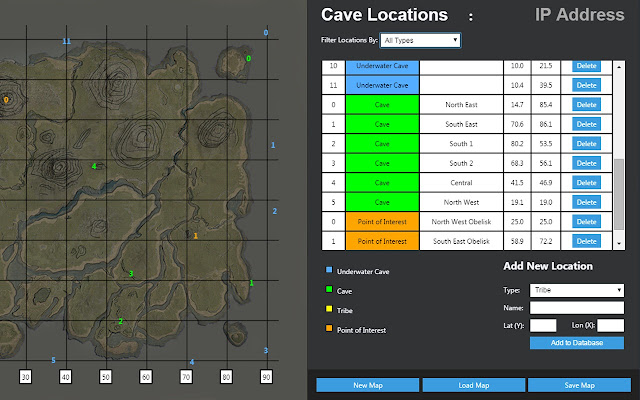Click blue underwater cave marker 11

(67, 41)
